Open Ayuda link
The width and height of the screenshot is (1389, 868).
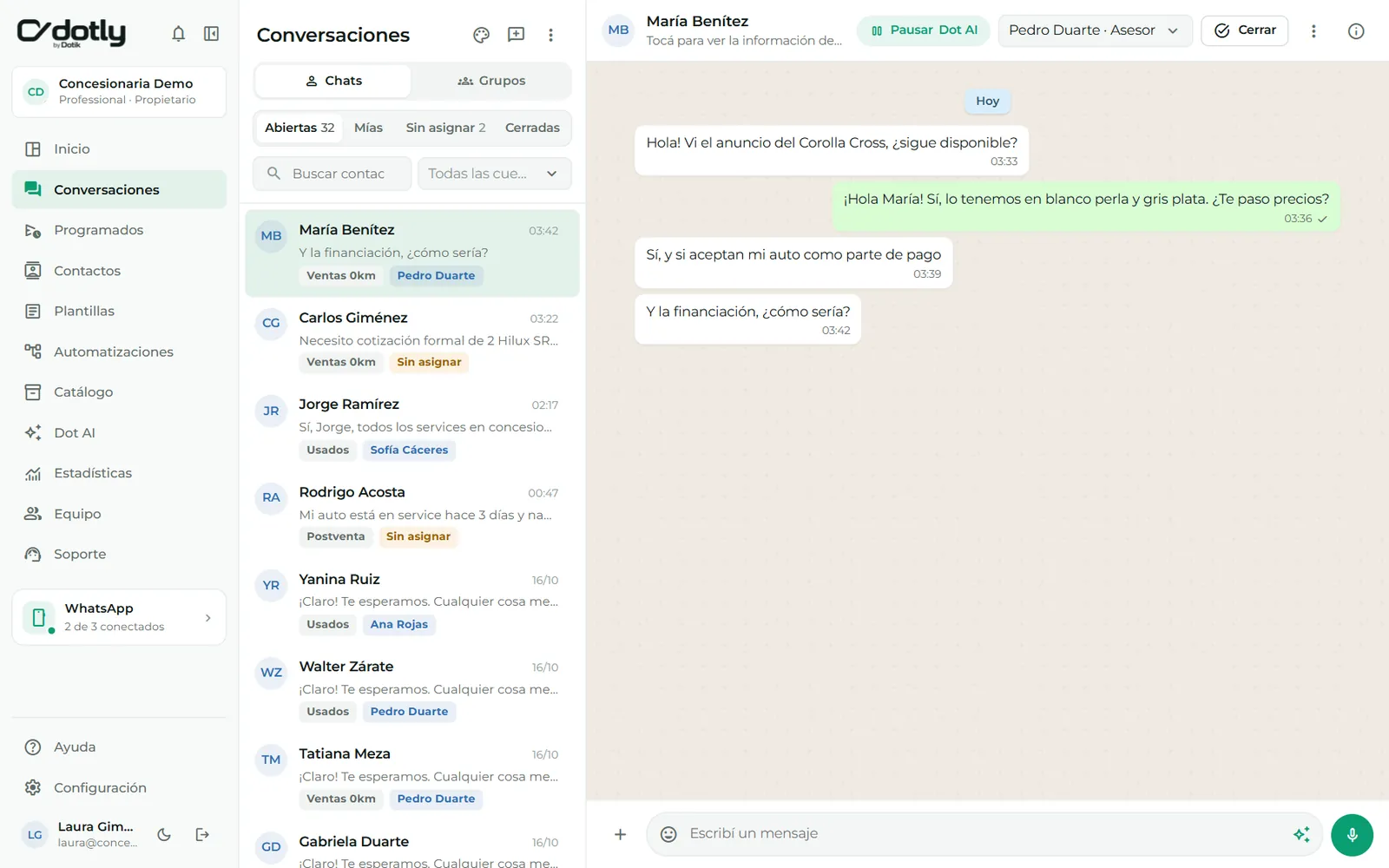119,747
